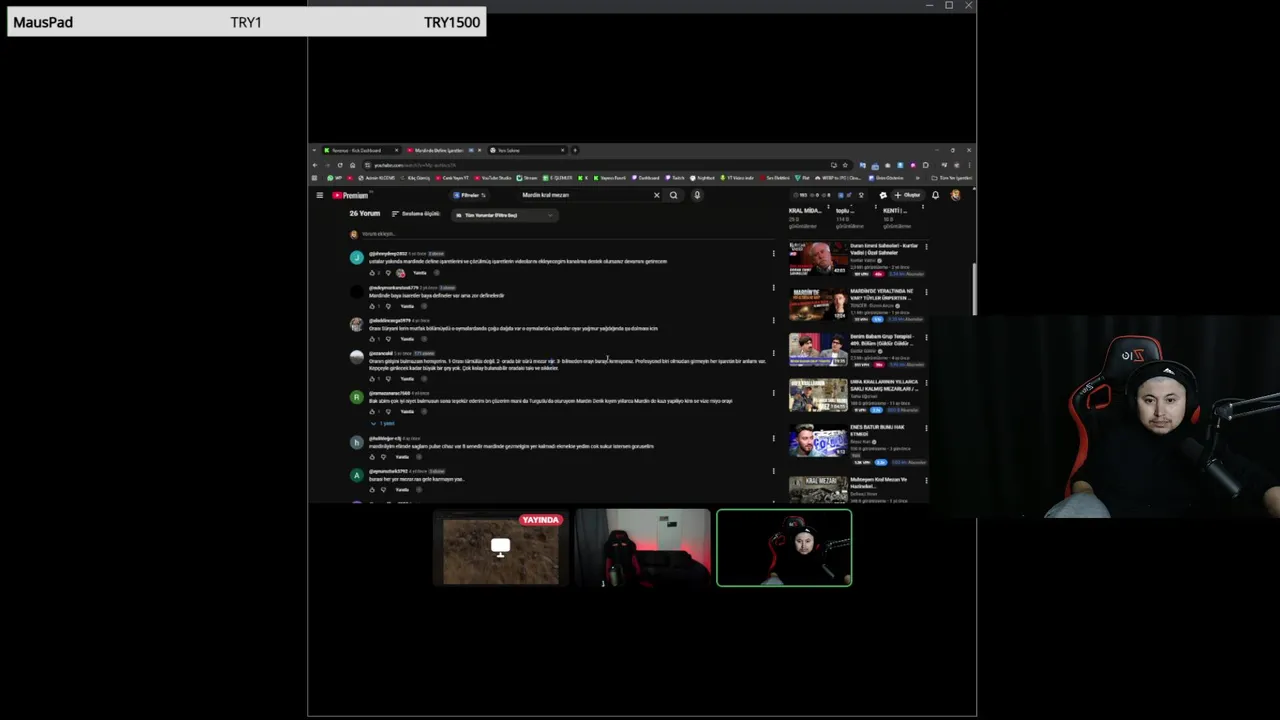Switch to the Mardin'de Define İşaretleri tab
This screenshot has height=720, width=1280.
point(443,150)
